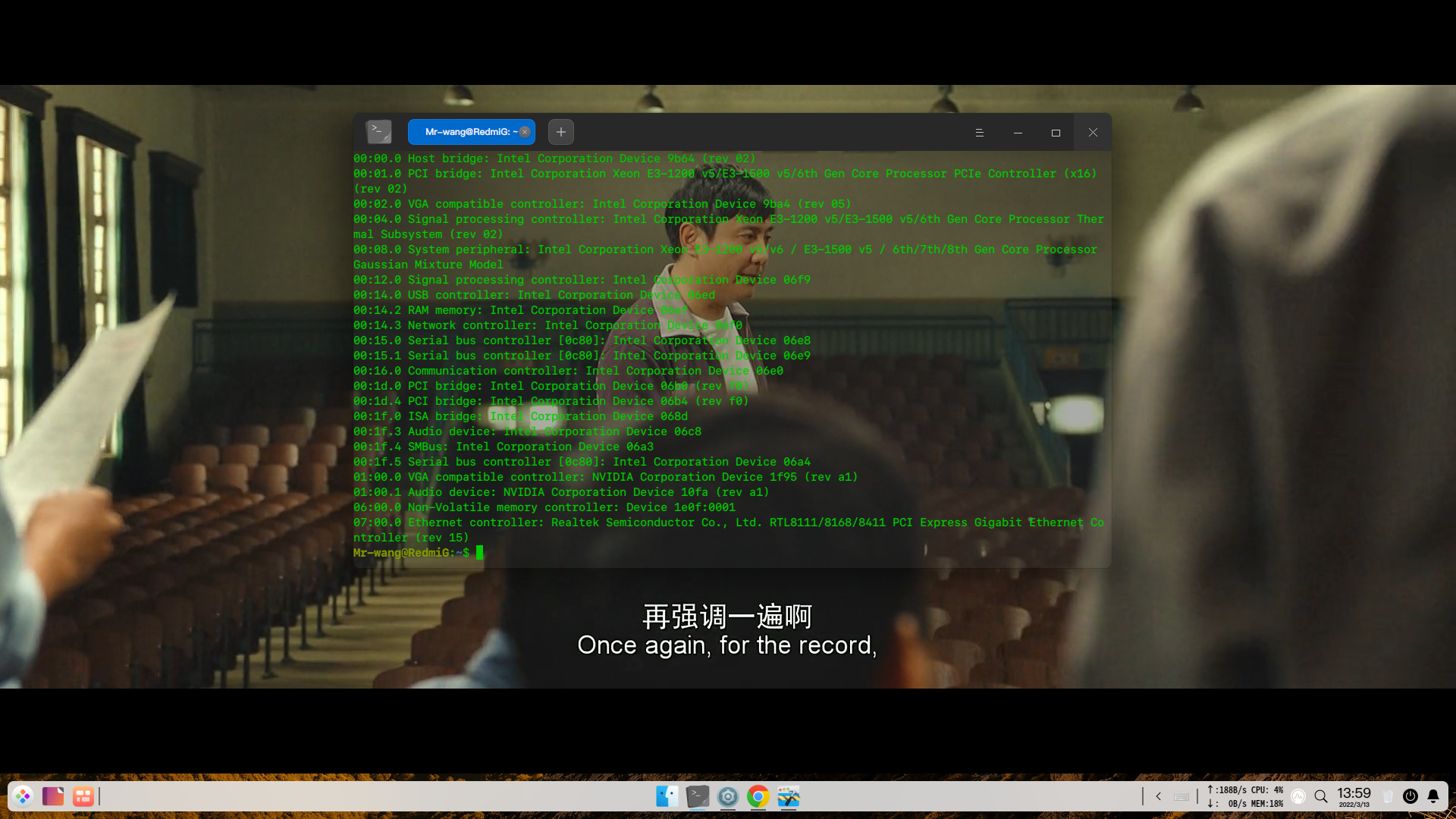This screenshot has height=819, width=1456.
Task: Launch Google Chrome from the taskbar
Action: [758, 796]
